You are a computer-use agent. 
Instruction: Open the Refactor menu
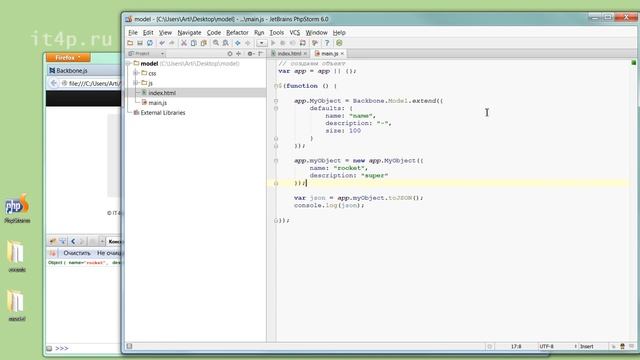click(x=237, y=32)
